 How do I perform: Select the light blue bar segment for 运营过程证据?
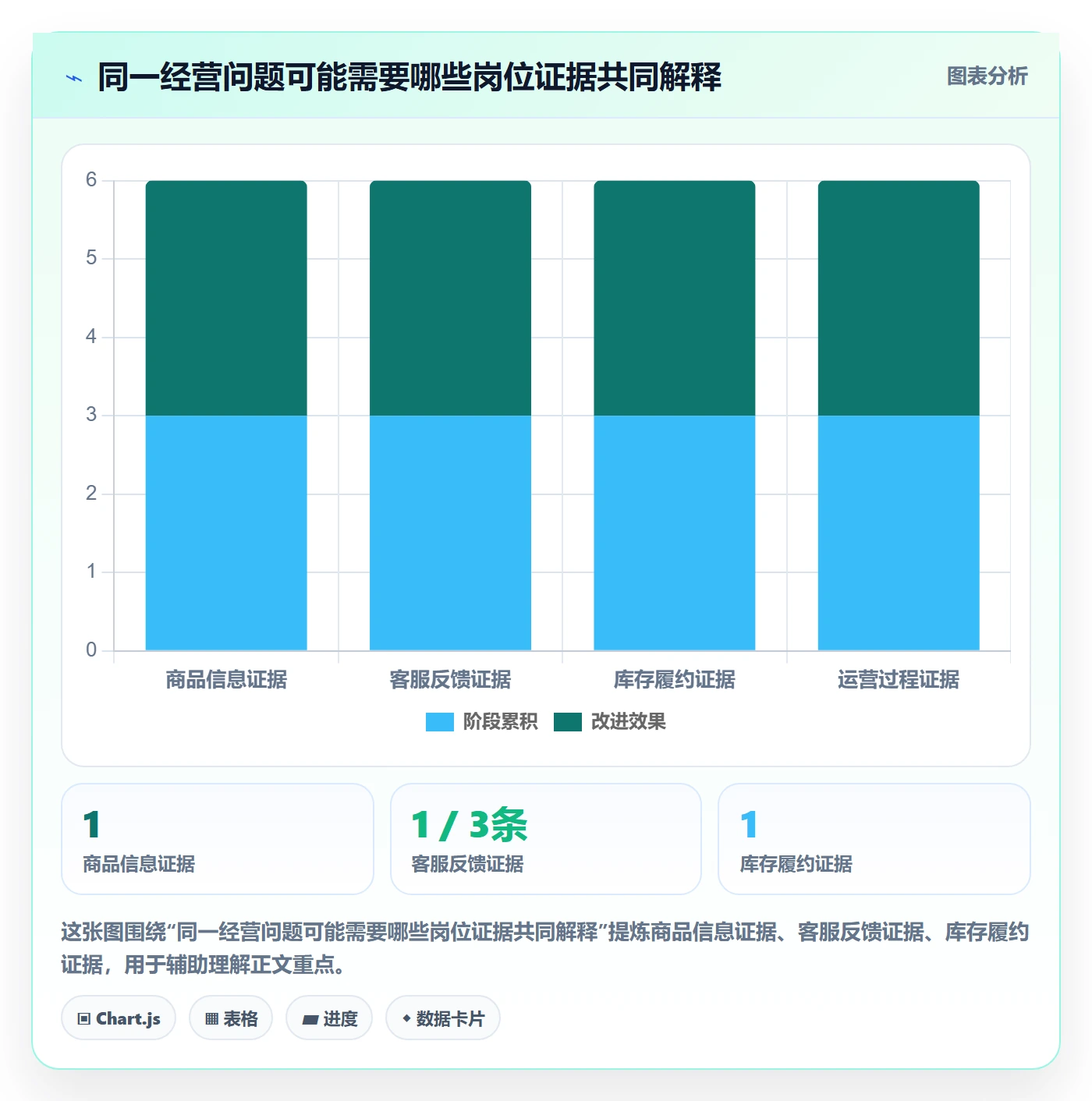pyautogui.click(x=899, y=533)
